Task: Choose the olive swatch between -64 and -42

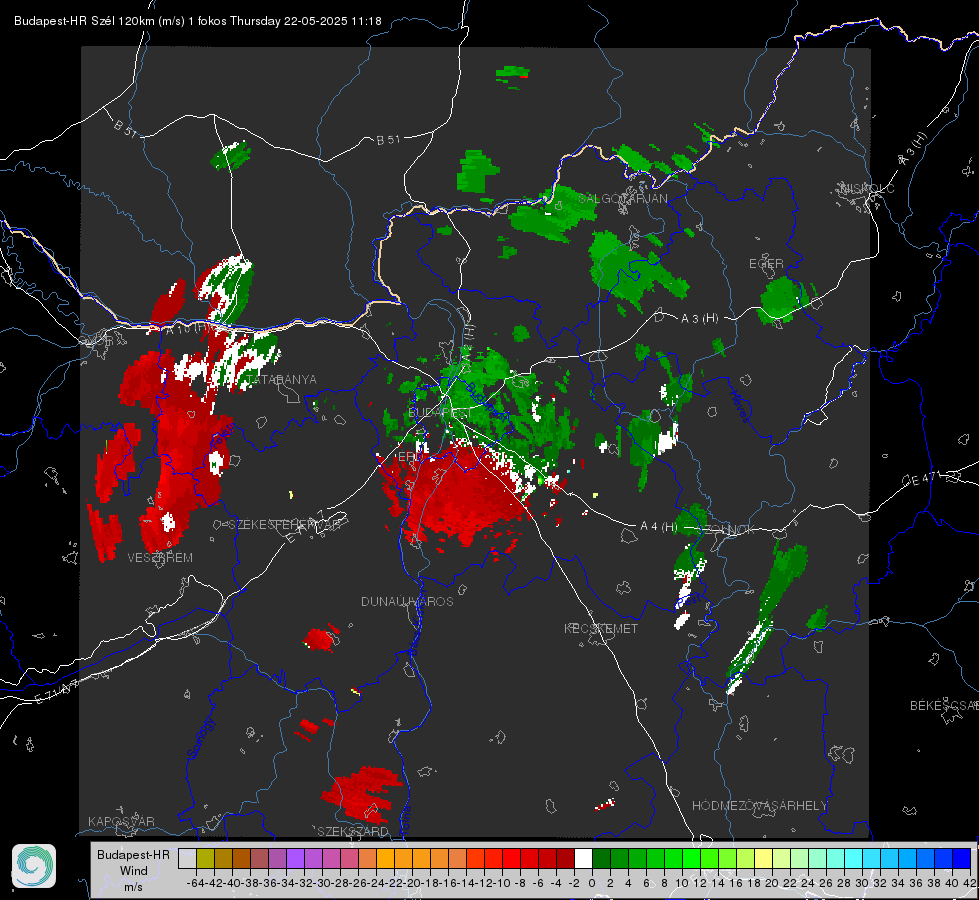Action: 205,858
